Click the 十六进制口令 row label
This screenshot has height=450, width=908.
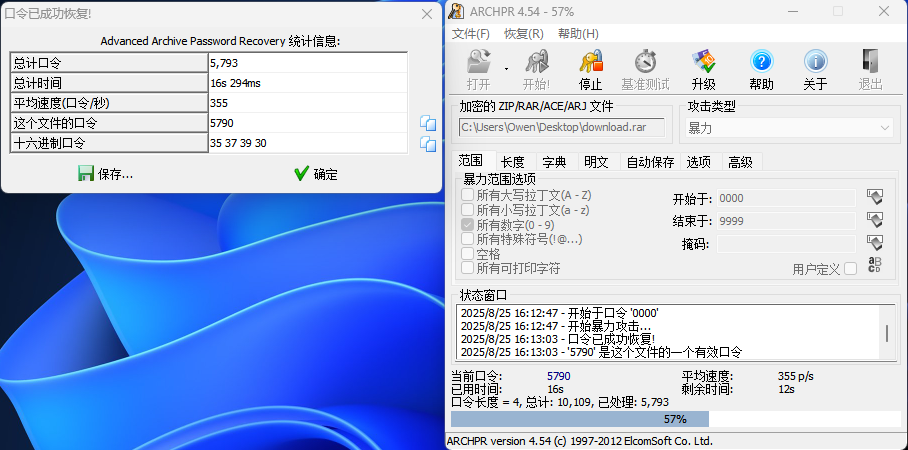point(109,143)
